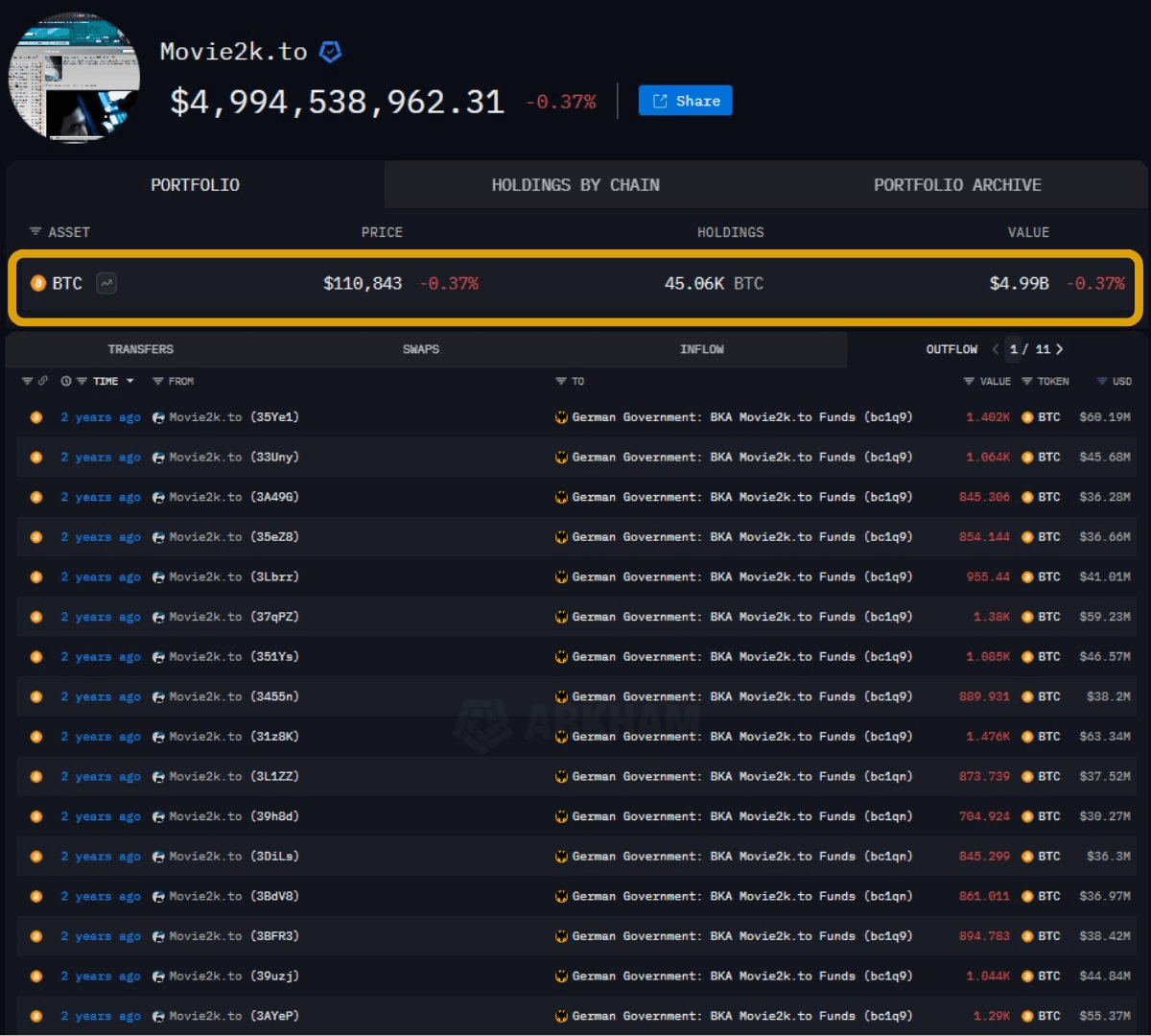Click the leading Bitcoin icon of the 35Ye1 transfer
The height and width of the screenshot is (1036, 1151).
(x=36, y=417)
